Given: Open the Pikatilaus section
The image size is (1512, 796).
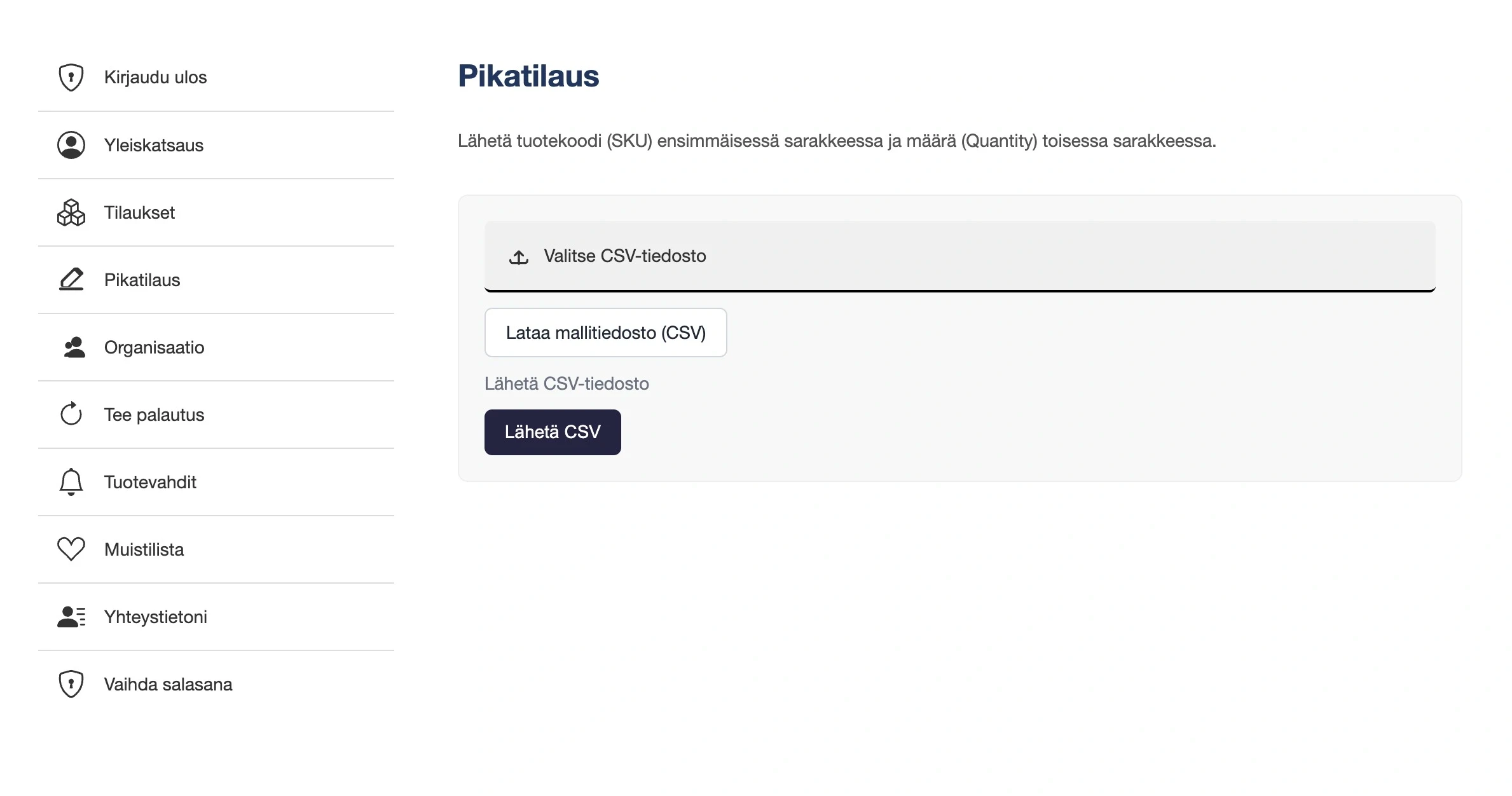Looking at the screenshot, I should tap(141, 279).
